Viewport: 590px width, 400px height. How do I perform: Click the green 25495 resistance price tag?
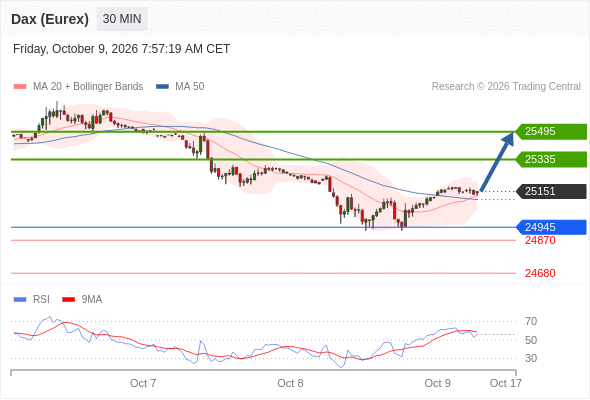[x=551, y=131]
